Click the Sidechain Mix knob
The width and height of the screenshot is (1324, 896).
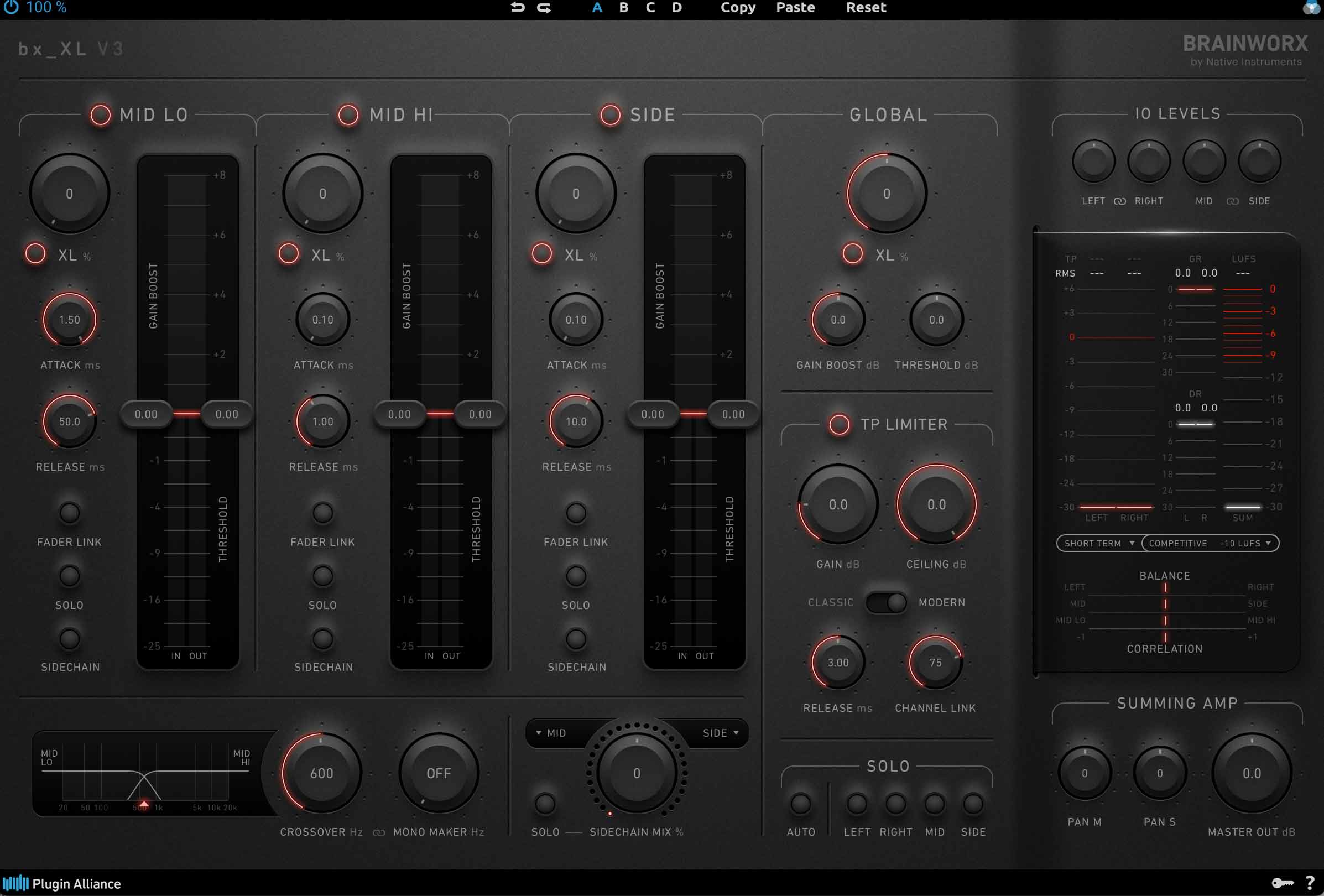coord(637,773)
